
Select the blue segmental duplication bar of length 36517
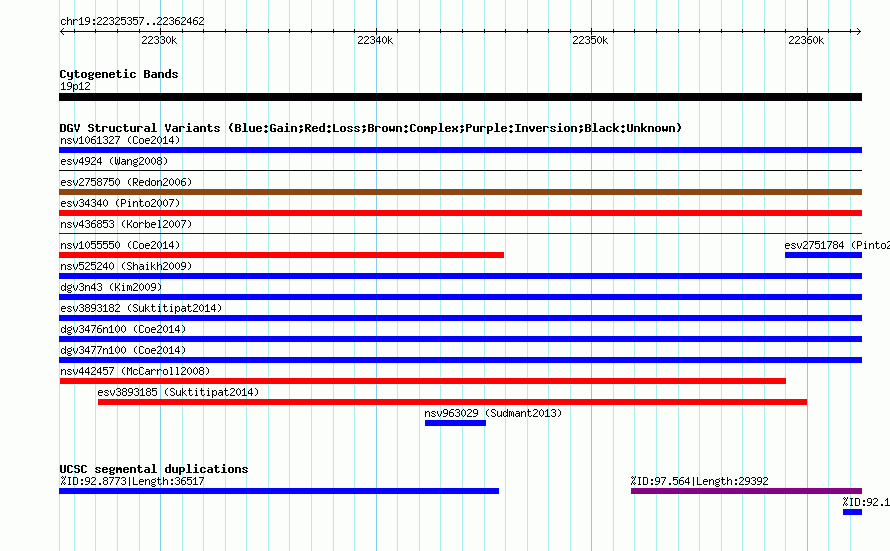[279, 491]
